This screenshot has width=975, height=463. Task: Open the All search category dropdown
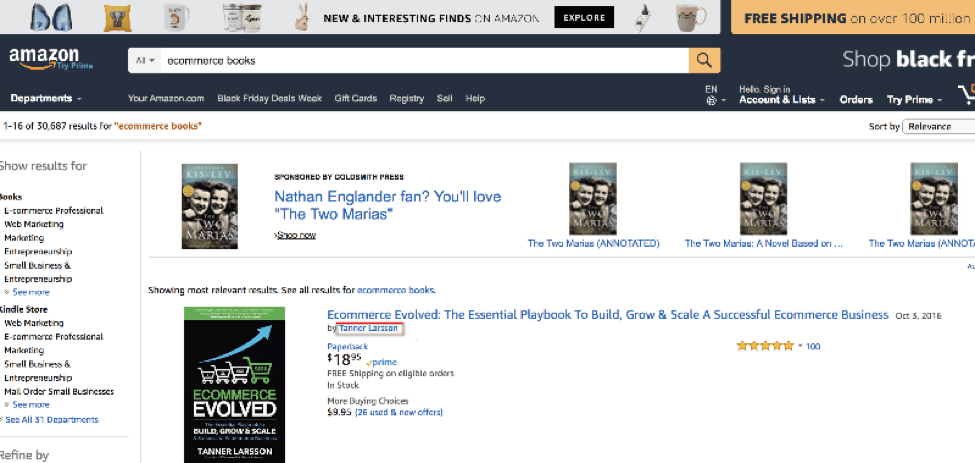click(146, 61)
